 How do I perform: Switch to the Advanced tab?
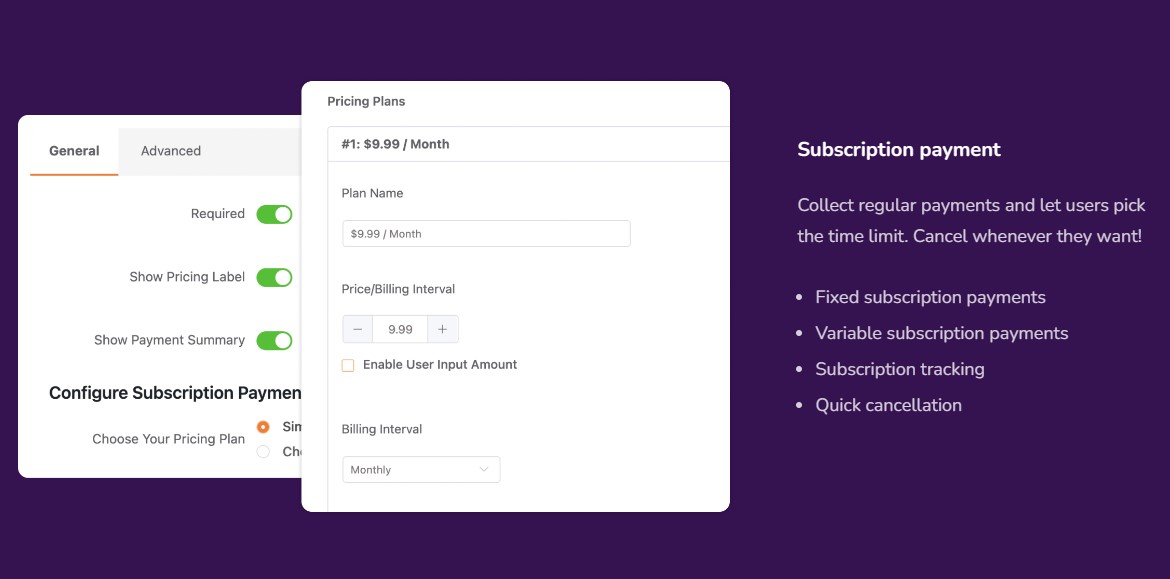tap(169, 150)
